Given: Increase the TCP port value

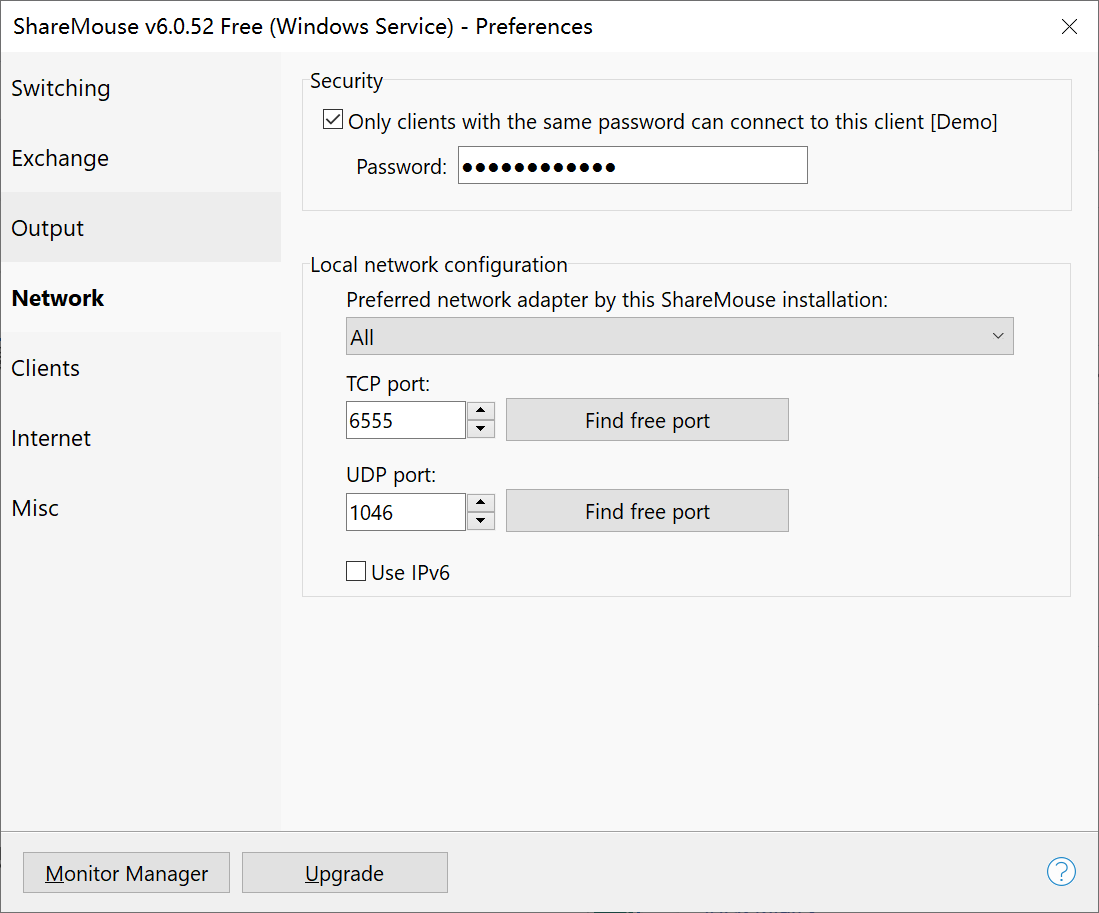Looking at the screenshot, I should (x=481, y=411).
